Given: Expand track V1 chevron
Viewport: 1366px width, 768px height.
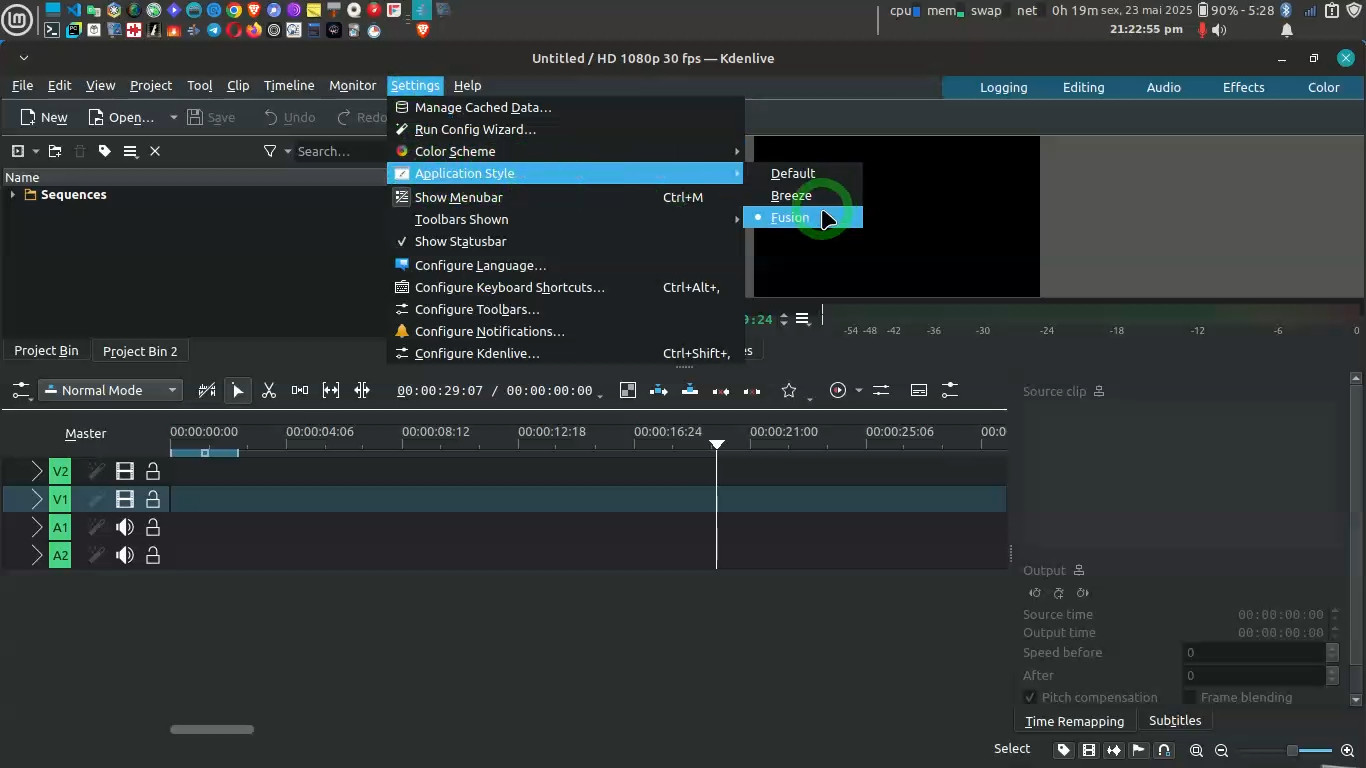Looking at the screenshot, I should (x=37, y=499).
